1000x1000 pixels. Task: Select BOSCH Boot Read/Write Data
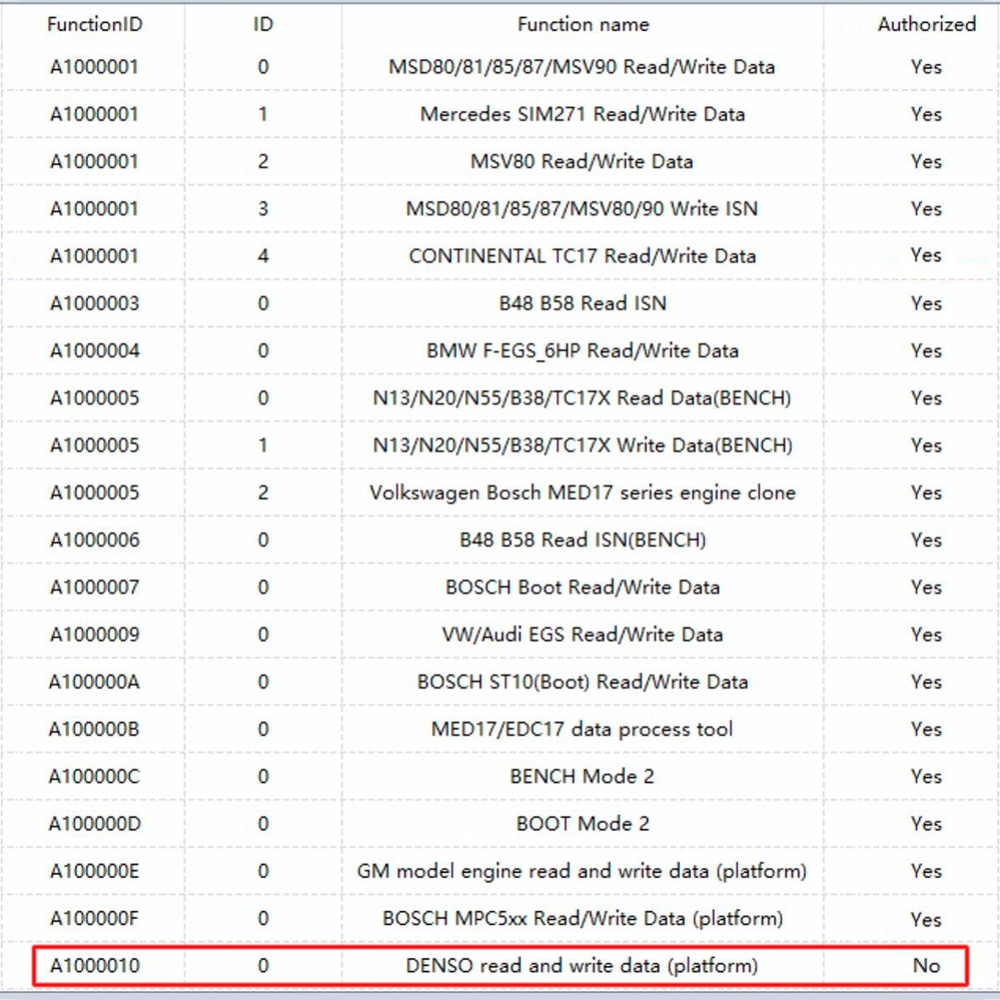pyautogui.click(x=582, y=587)
